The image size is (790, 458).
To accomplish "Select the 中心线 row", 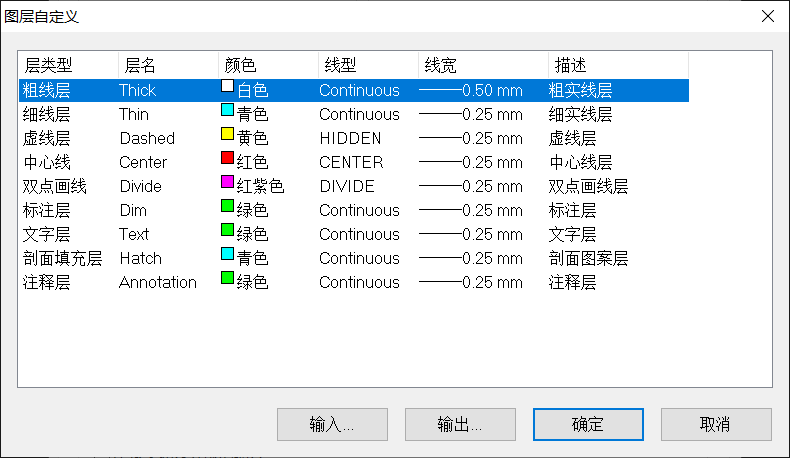I will click(x=354, y=162).
